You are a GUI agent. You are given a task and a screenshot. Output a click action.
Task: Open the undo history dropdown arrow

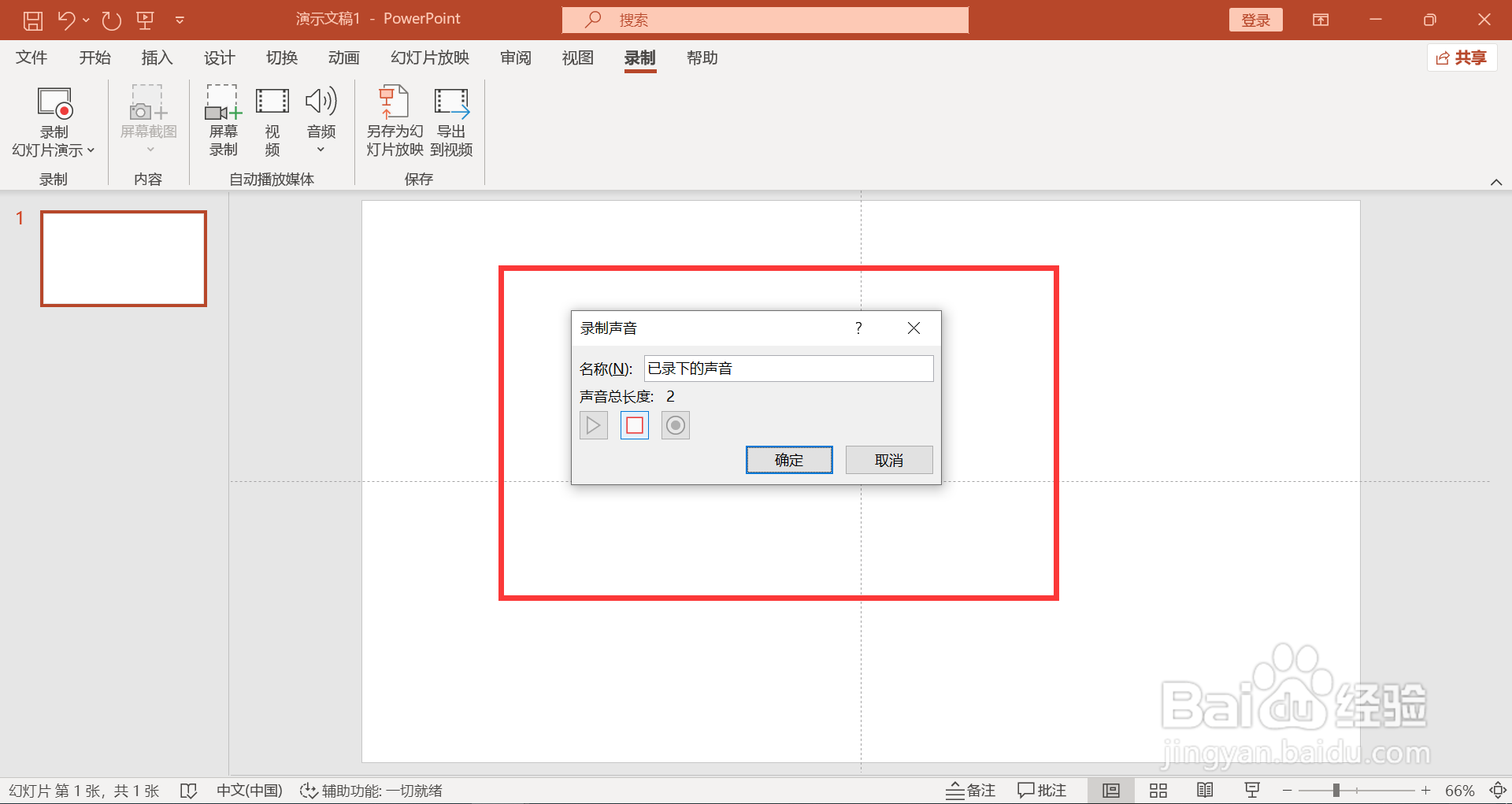pyautogui.click(x=86, y=20)
